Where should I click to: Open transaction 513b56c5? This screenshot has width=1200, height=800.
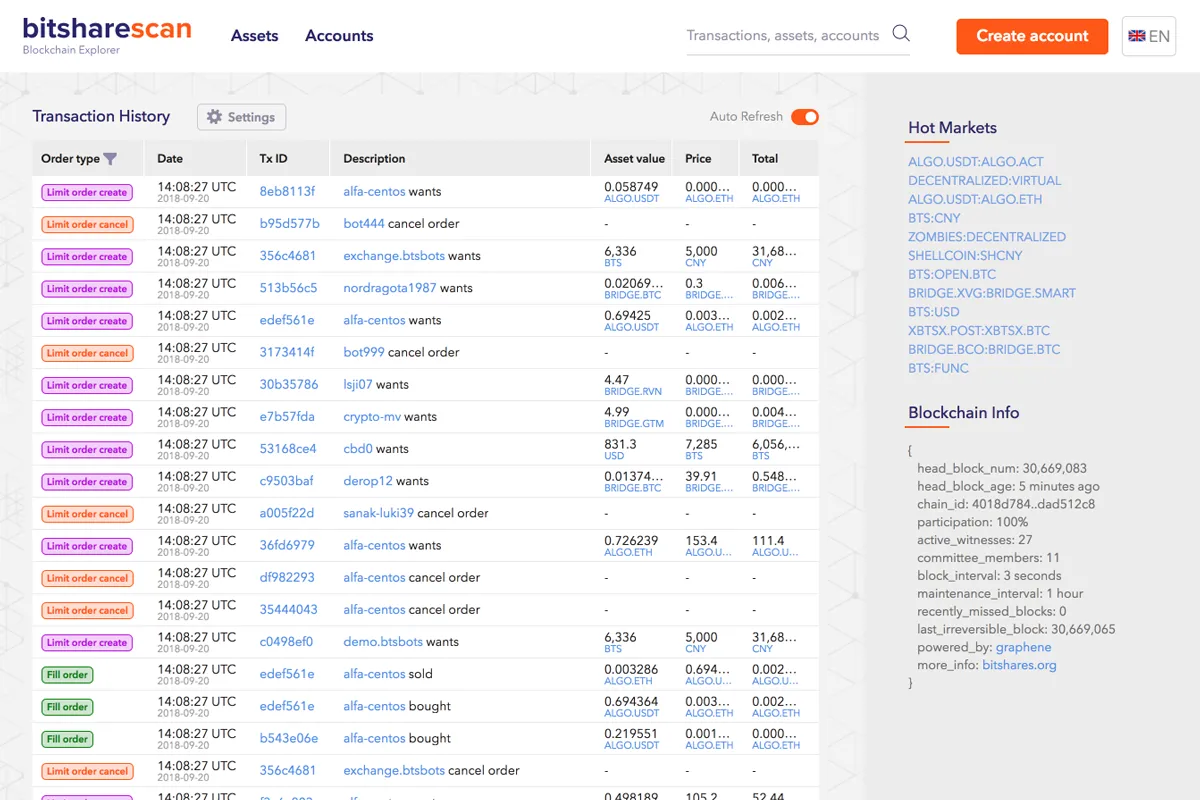pyautogui.click(x=288, y=288)
